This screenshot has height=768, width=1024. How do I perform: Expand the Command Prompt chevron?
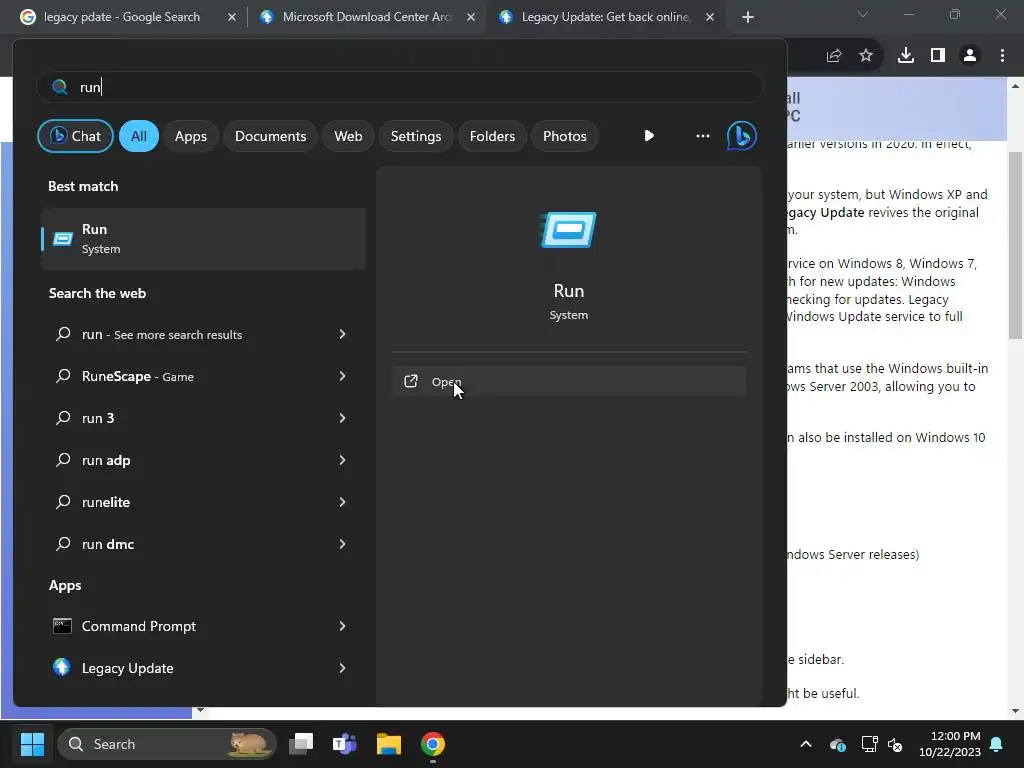[342, 626]
